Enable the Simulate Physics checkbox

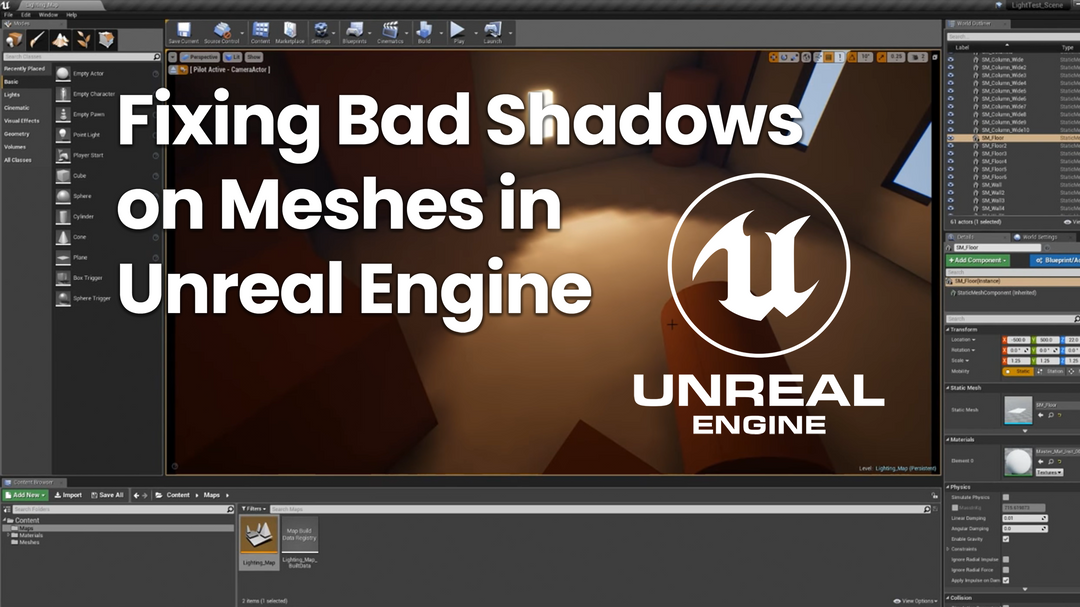pyautogui.click(x=1006, y=498)
